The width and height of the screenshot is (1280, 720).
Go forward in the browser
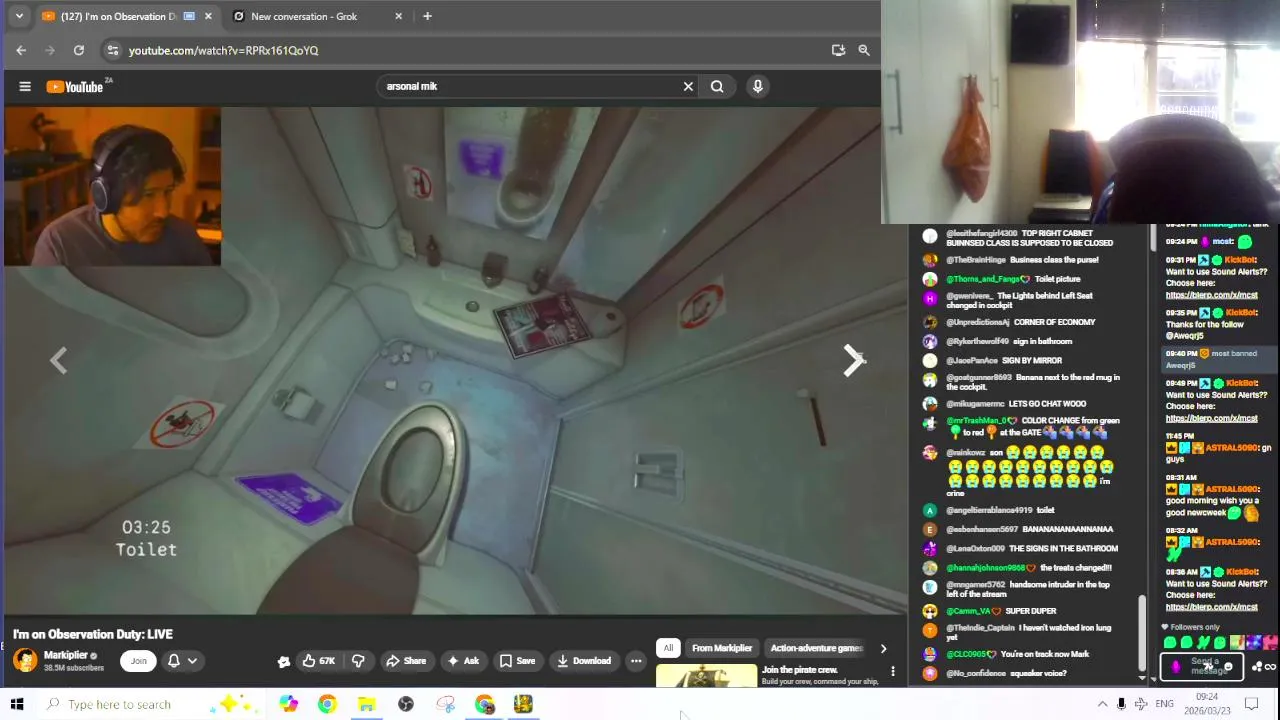50,50
